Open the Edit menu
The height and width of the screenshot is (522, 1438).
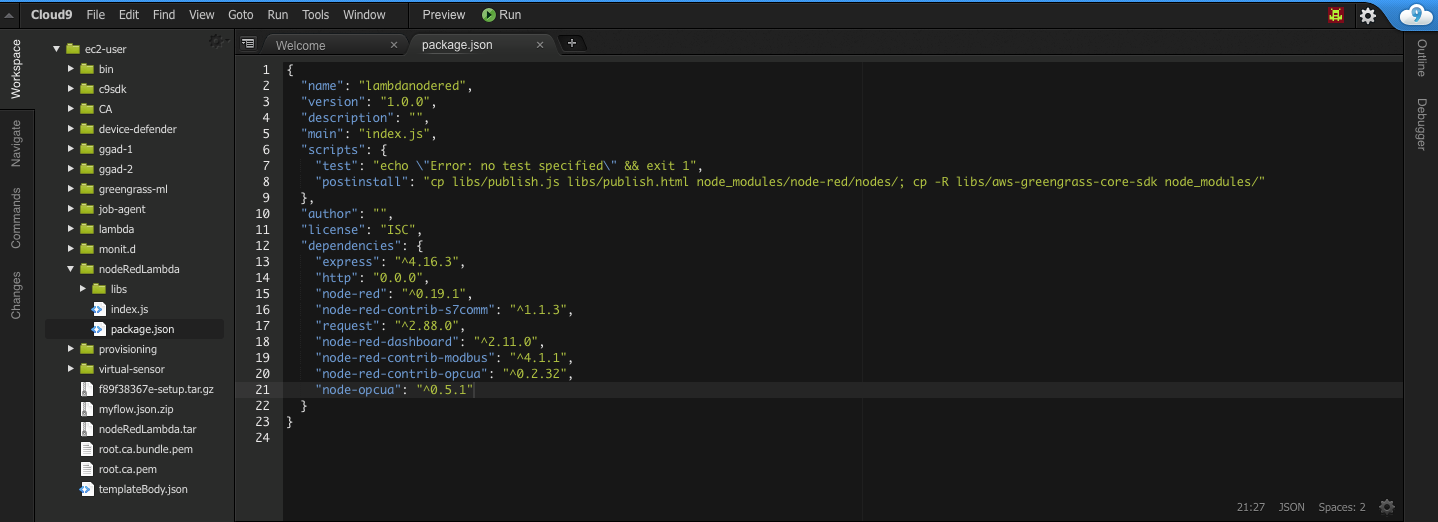coord(129,15)
